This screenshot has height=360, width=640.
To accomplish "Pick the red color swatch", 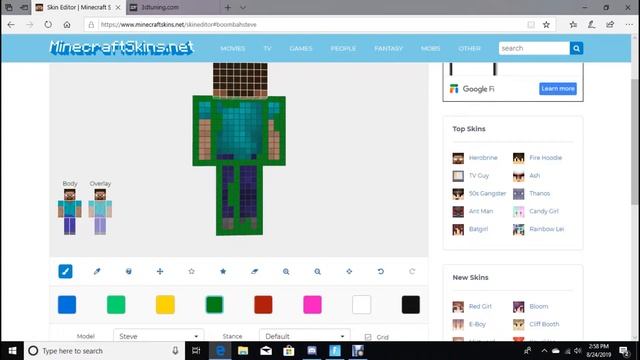I will [263, 304].
